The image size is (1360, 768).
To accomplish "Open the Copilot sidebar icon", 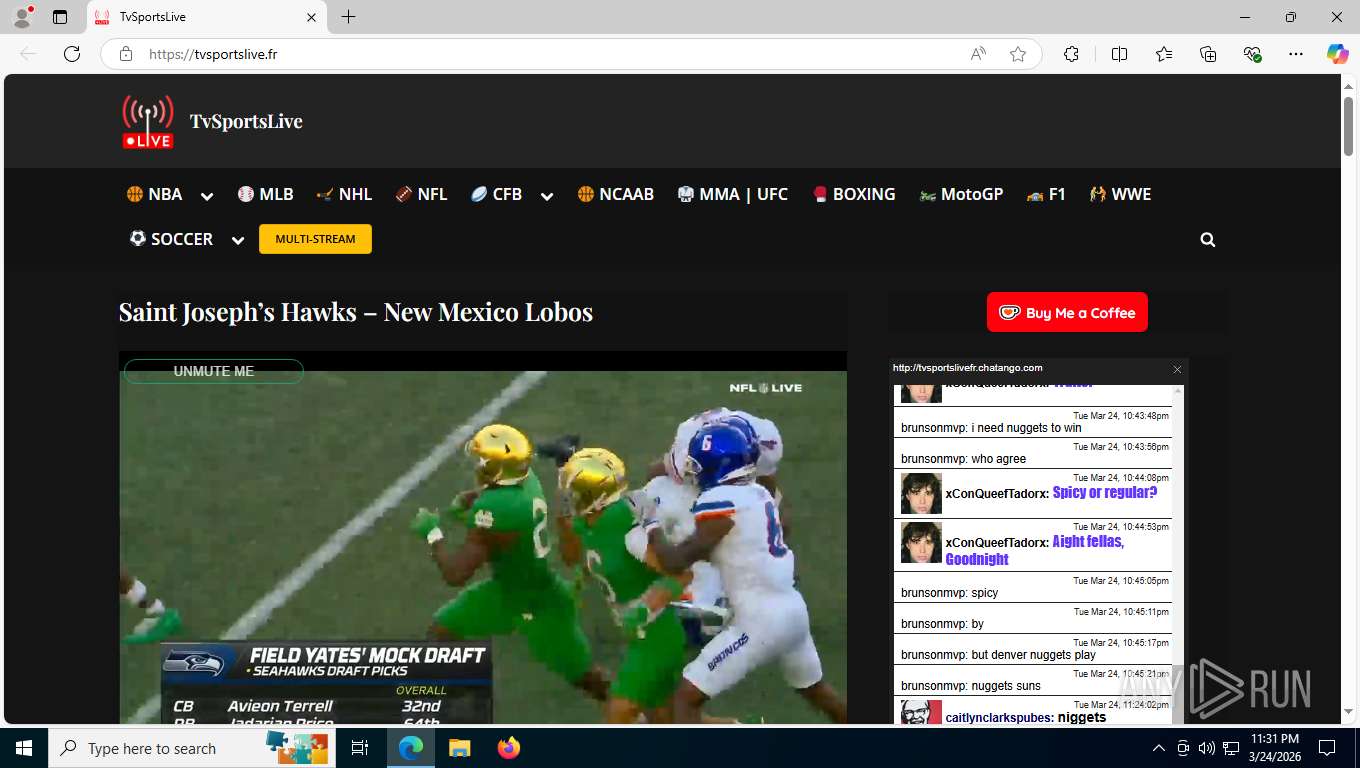I will (x=1337, y=54).
